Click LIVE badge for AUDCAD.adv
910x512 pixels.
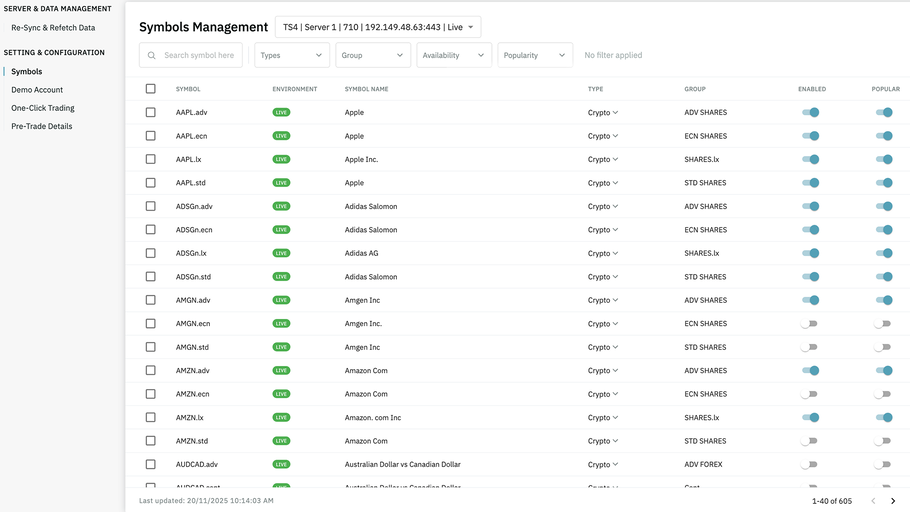pyautogui.click(x=281, y=464)
